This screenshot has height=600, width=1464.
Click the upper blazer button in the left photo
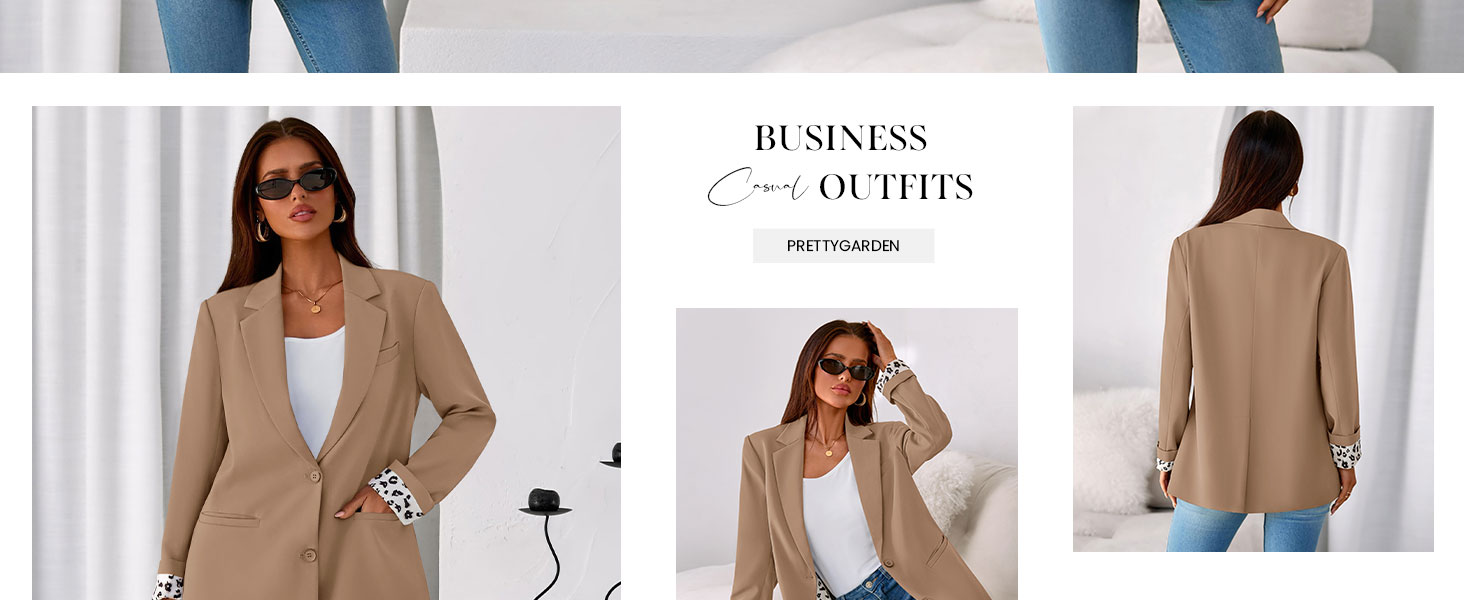click(x=314, y=476)
